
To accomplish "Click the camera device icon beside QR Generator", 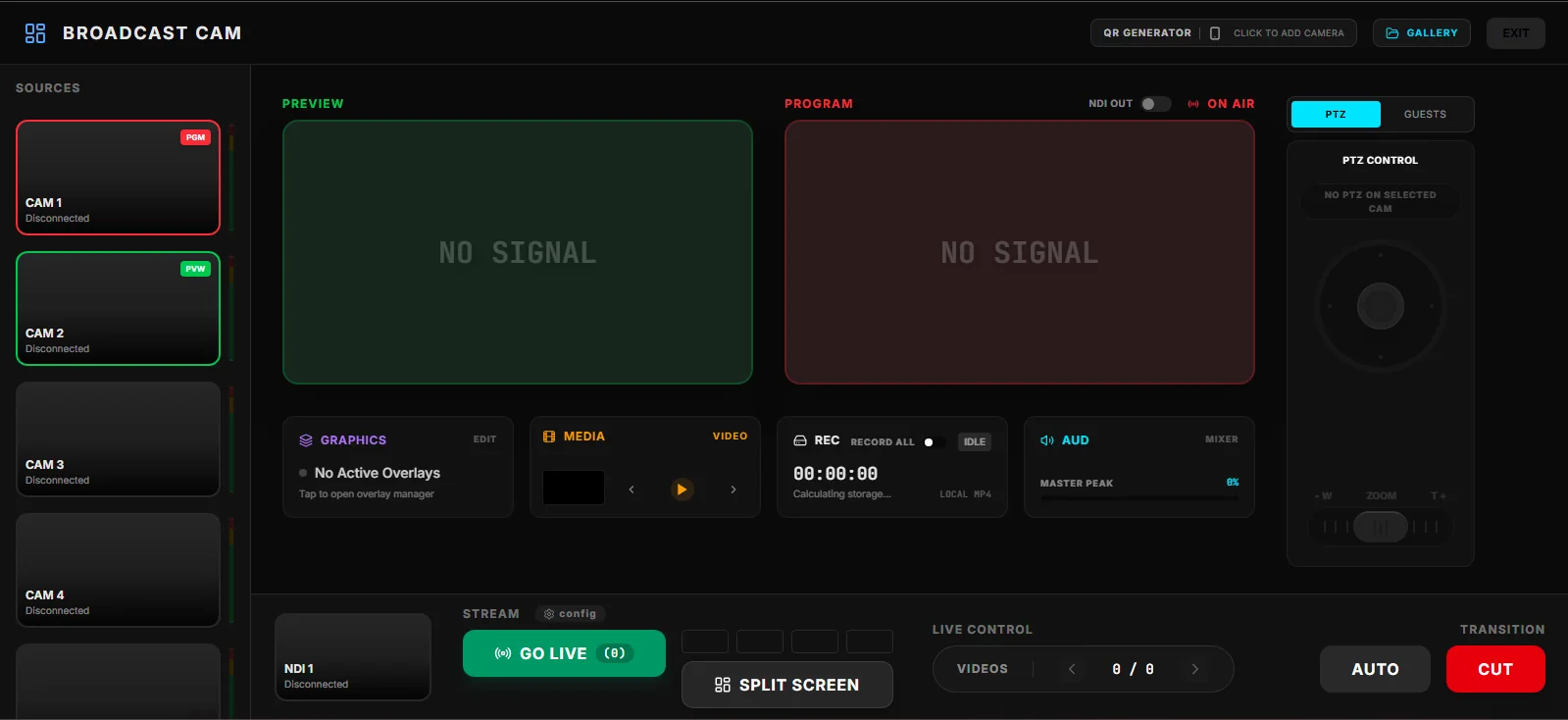I will point(1215,33).
